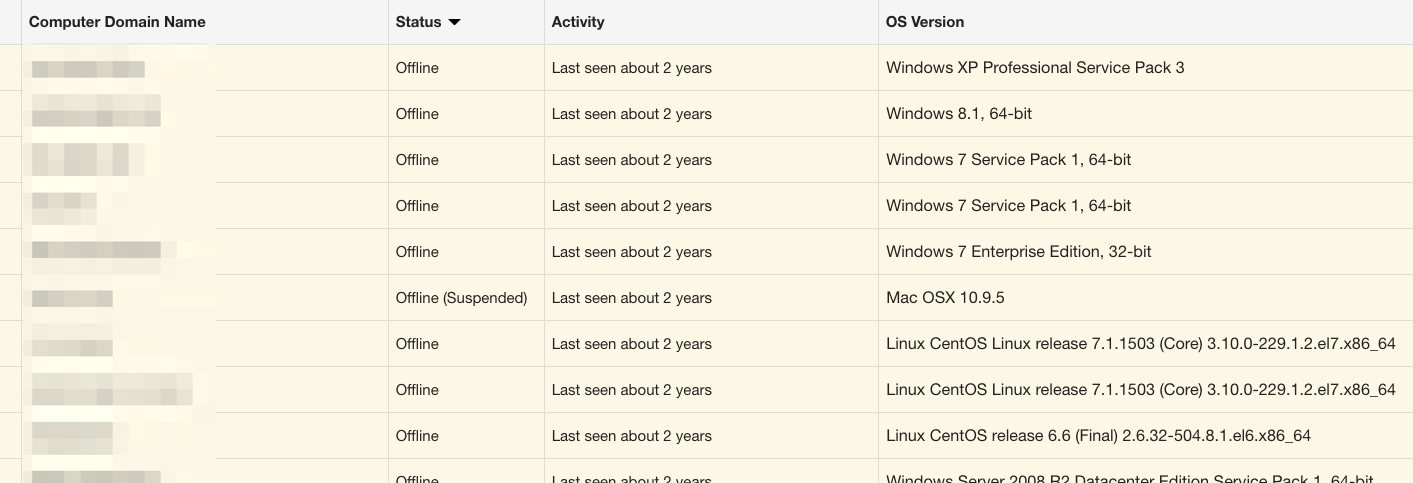Select the Windows XP Professional Service Pack 3 row
Image resolution: width=1413 pixels, height=483 pixels.
[x=1035, y=68]
